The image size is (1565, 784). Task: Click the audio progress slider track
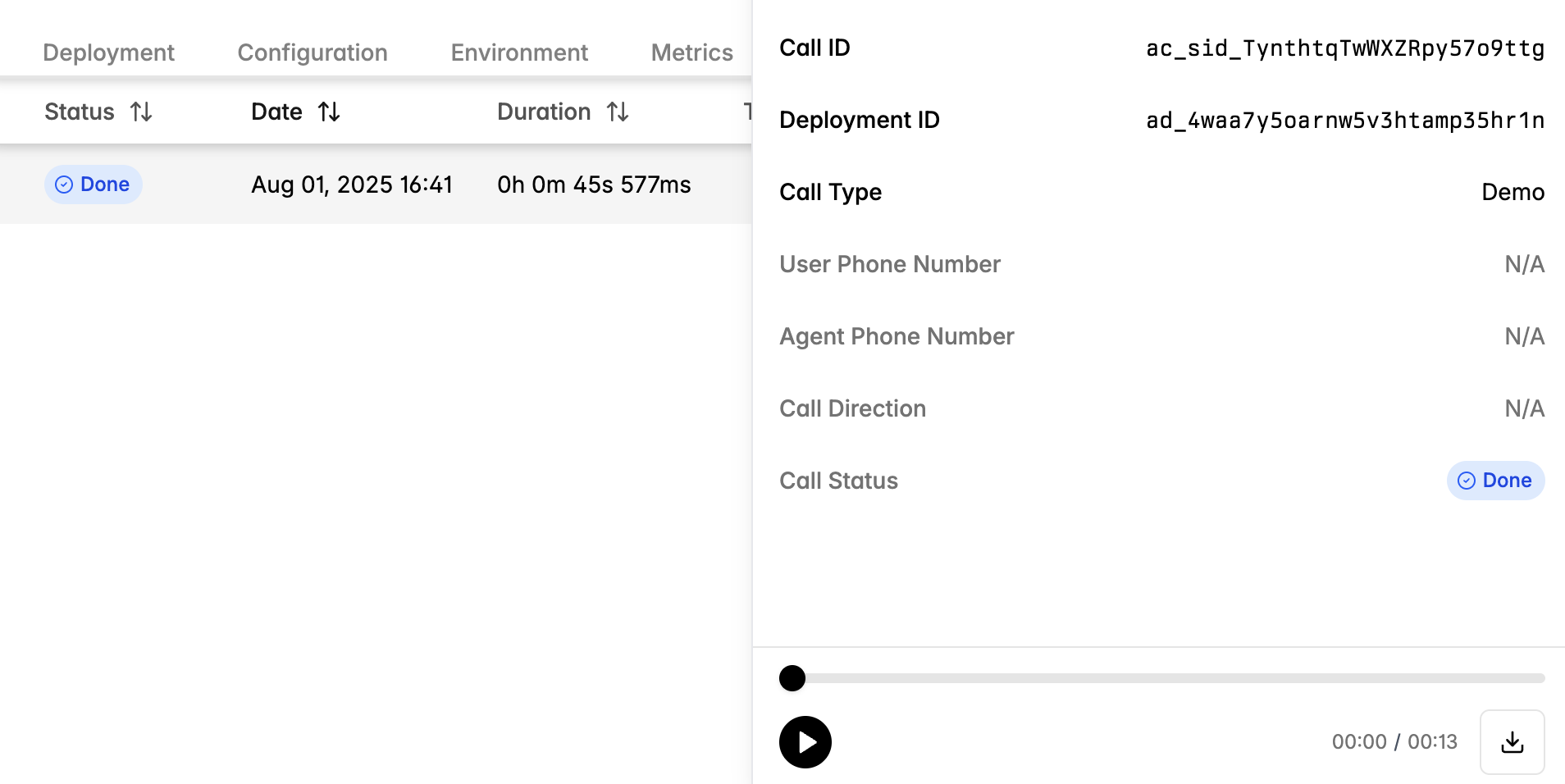pos(1148,677)
